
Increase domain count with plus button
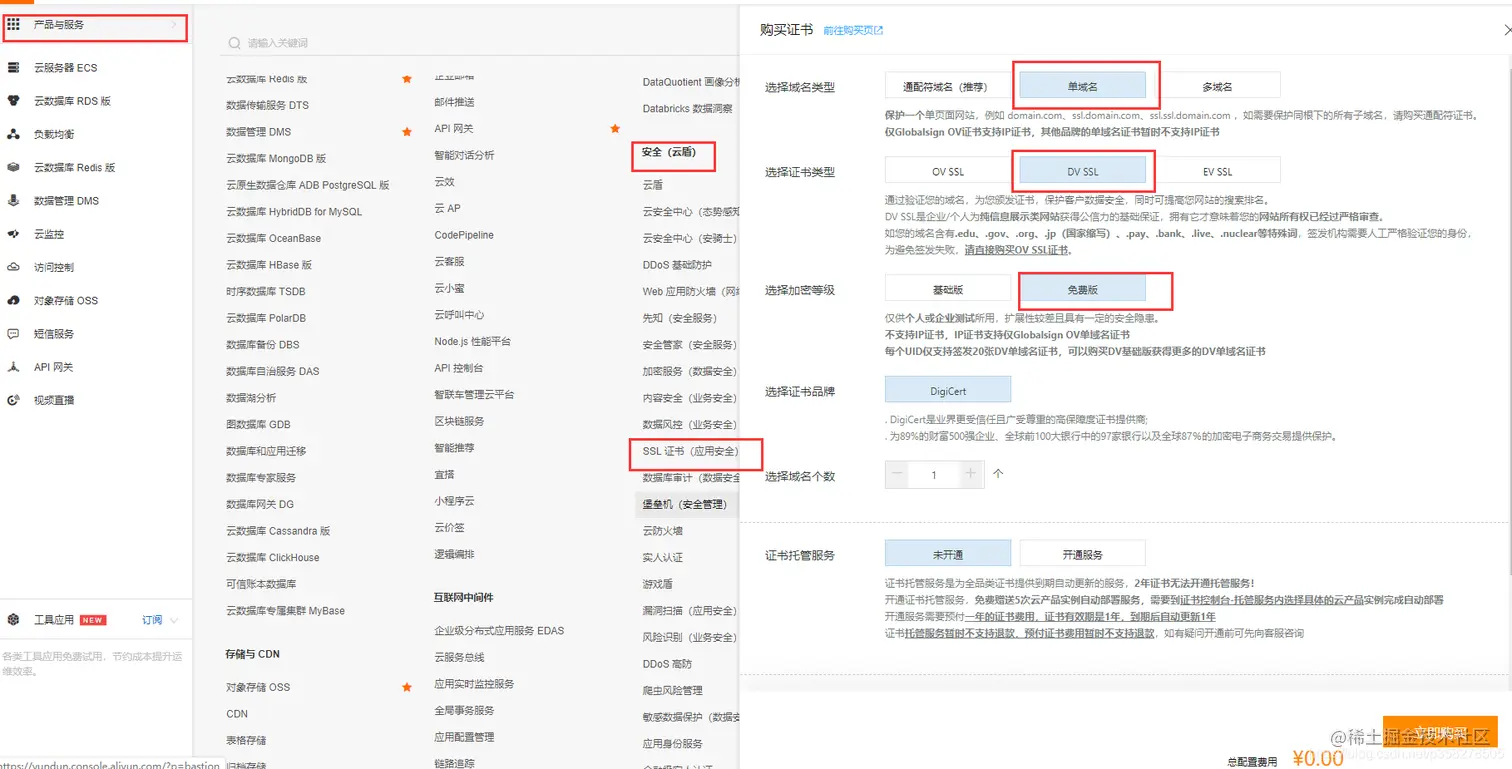coord(971,474)
